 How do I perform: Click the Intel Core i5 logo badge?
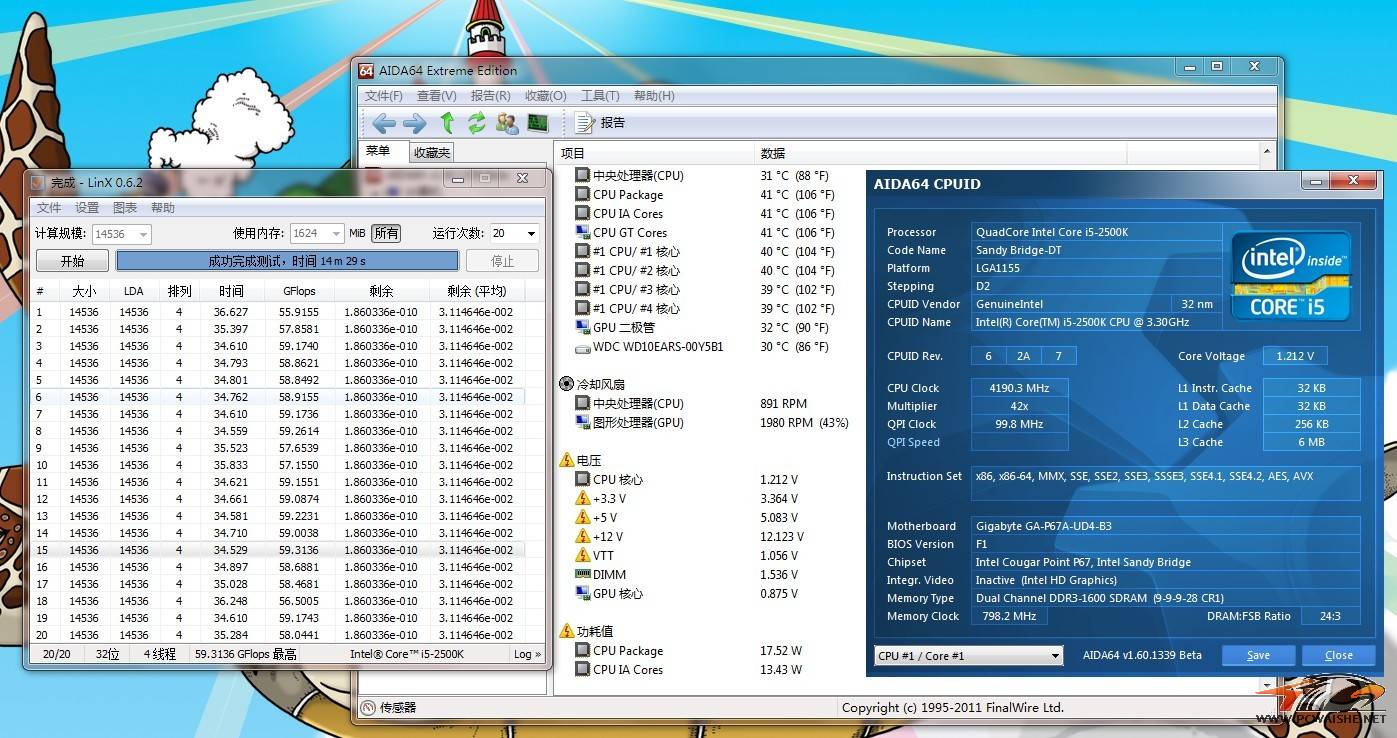pos(1290,275)
